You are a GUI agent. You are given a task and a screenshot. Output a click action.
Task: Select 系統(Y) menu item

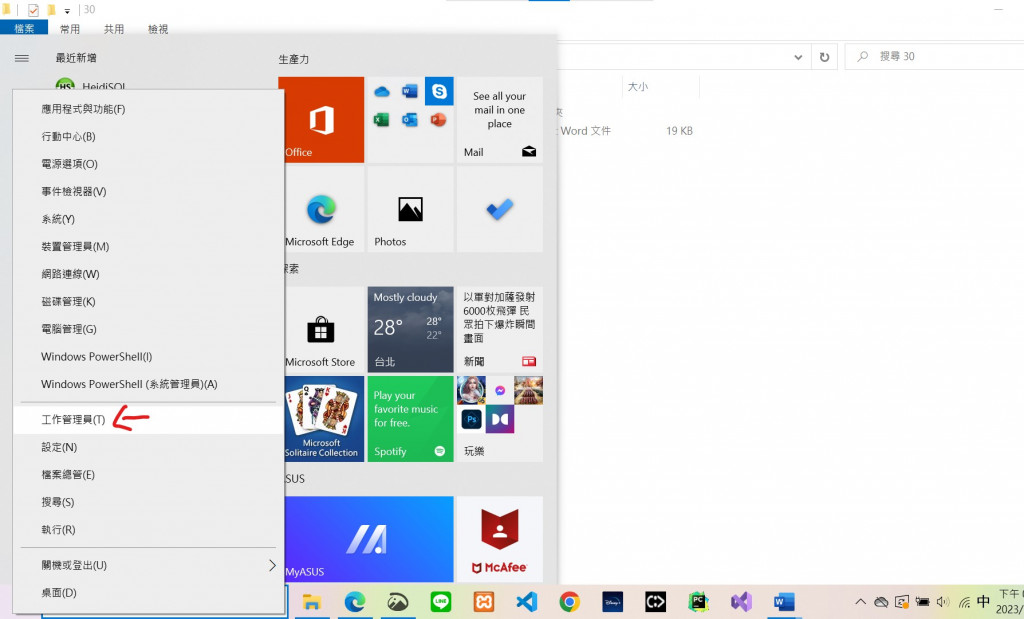[x=148, y=219]
